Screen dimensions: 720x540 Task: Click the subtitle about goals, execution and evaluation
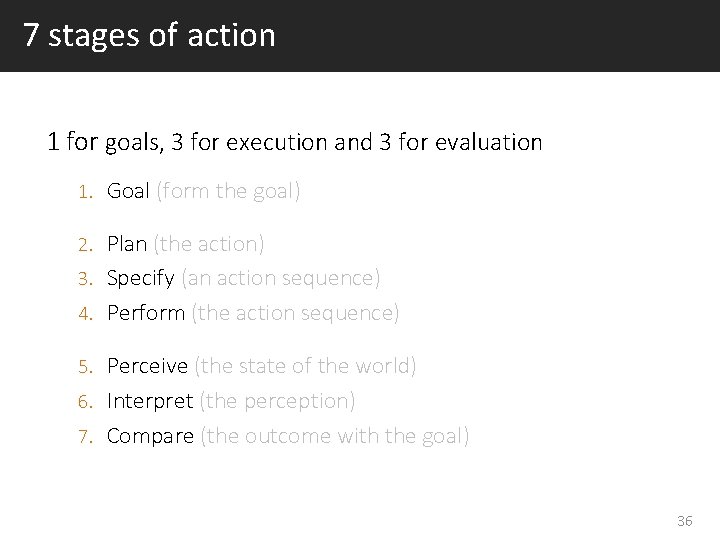pos(294,143)
